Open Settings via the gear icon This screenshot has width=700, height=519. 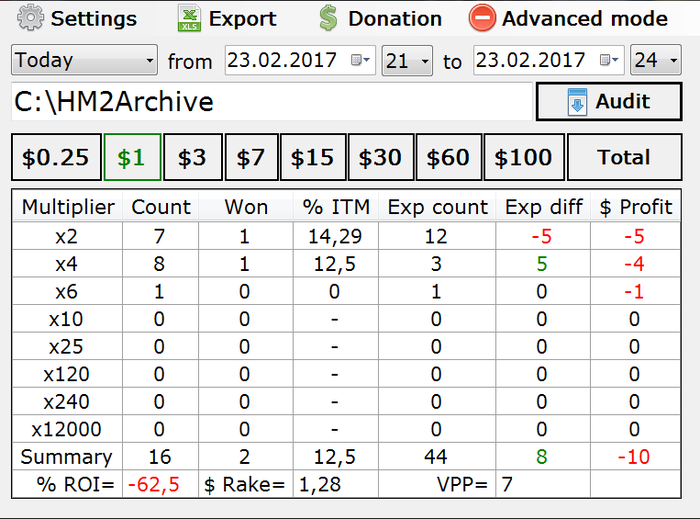(30, 18)
